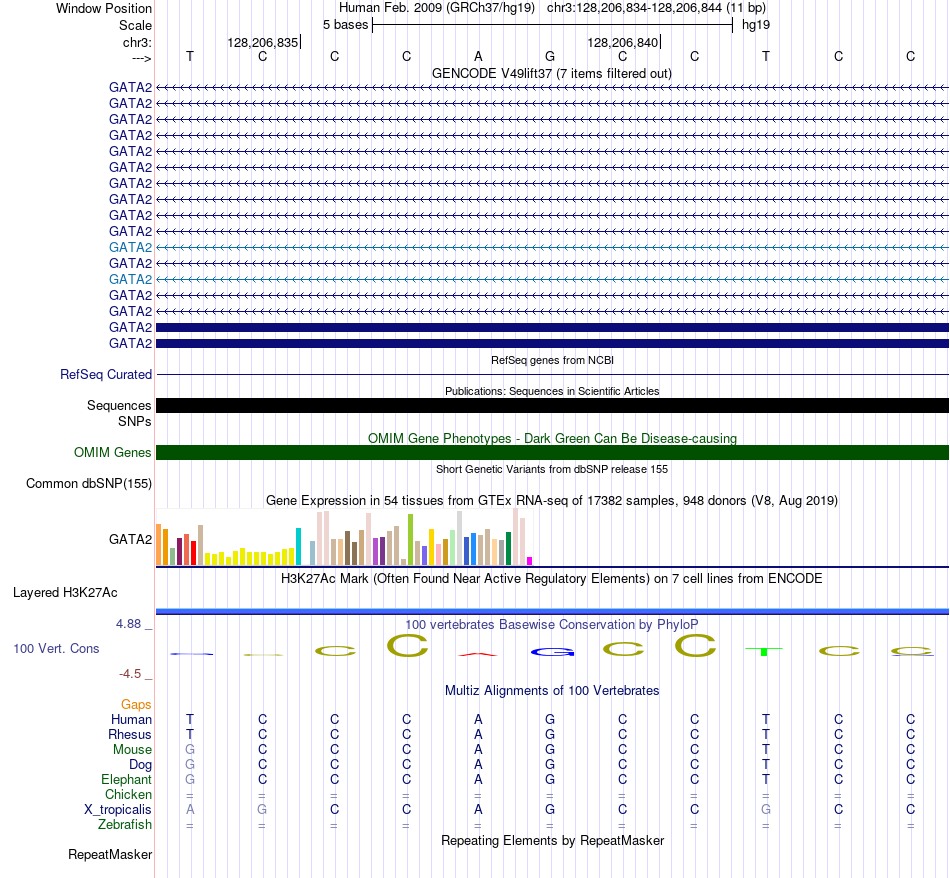Click the chr3 128,206,840 ruler position
Image resolution: width=950 pixels, height=878 pixels.
[623, 42]
